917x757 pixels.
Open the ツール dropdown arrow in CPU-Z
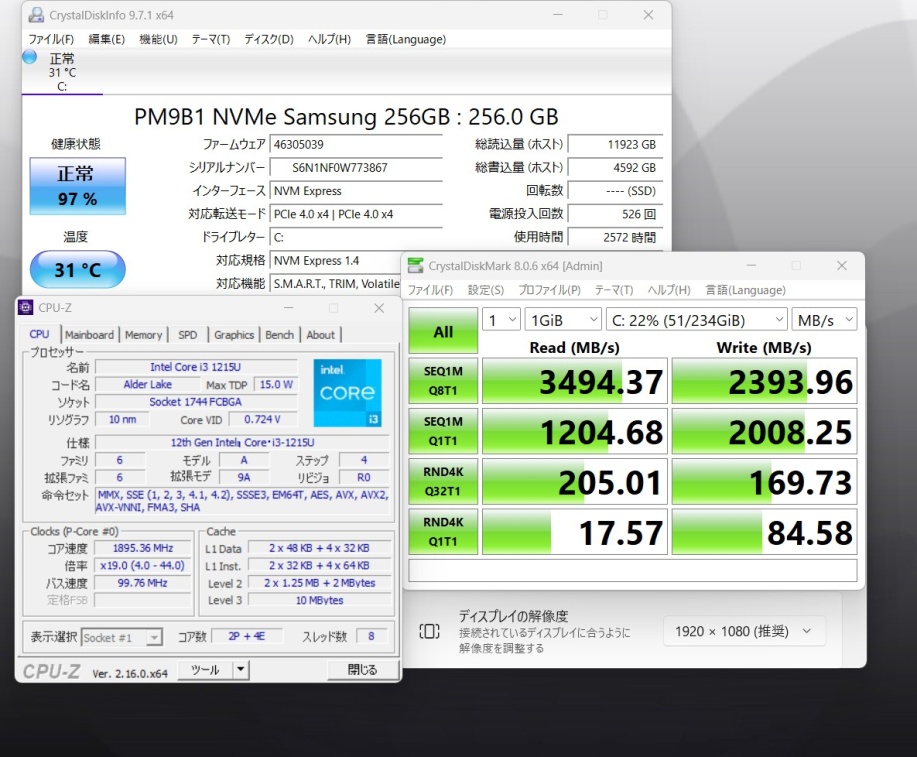[x=240, y=670]
